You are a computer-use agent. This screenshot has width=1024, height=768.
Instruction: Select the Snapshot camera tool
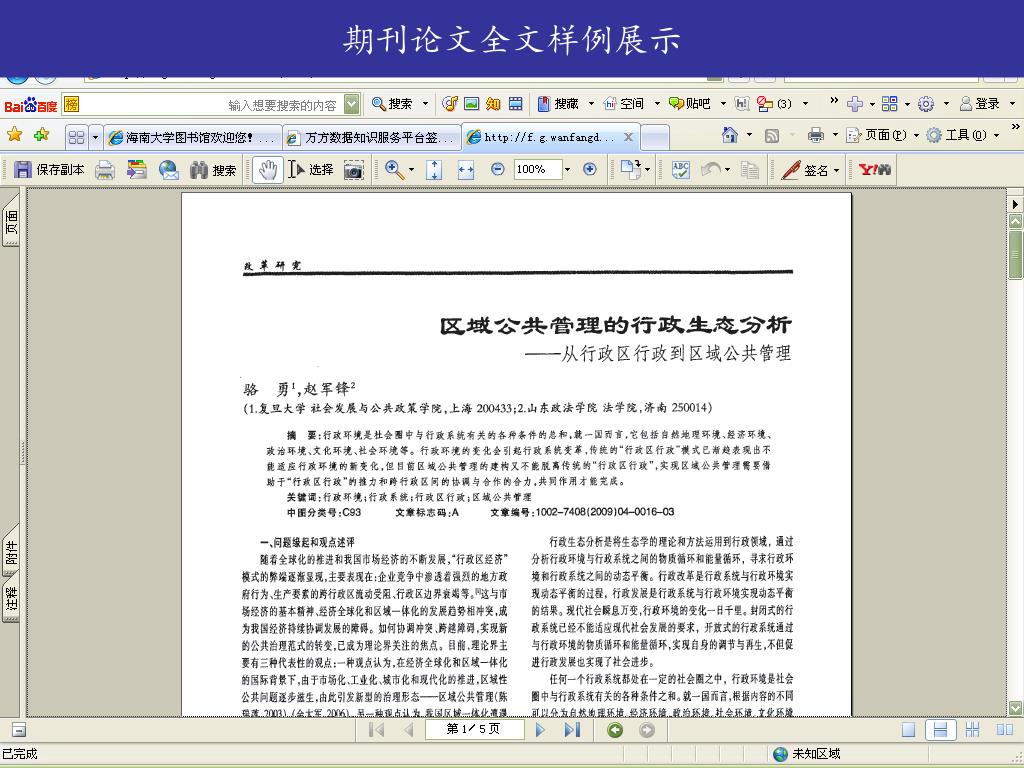click(353, 170)
